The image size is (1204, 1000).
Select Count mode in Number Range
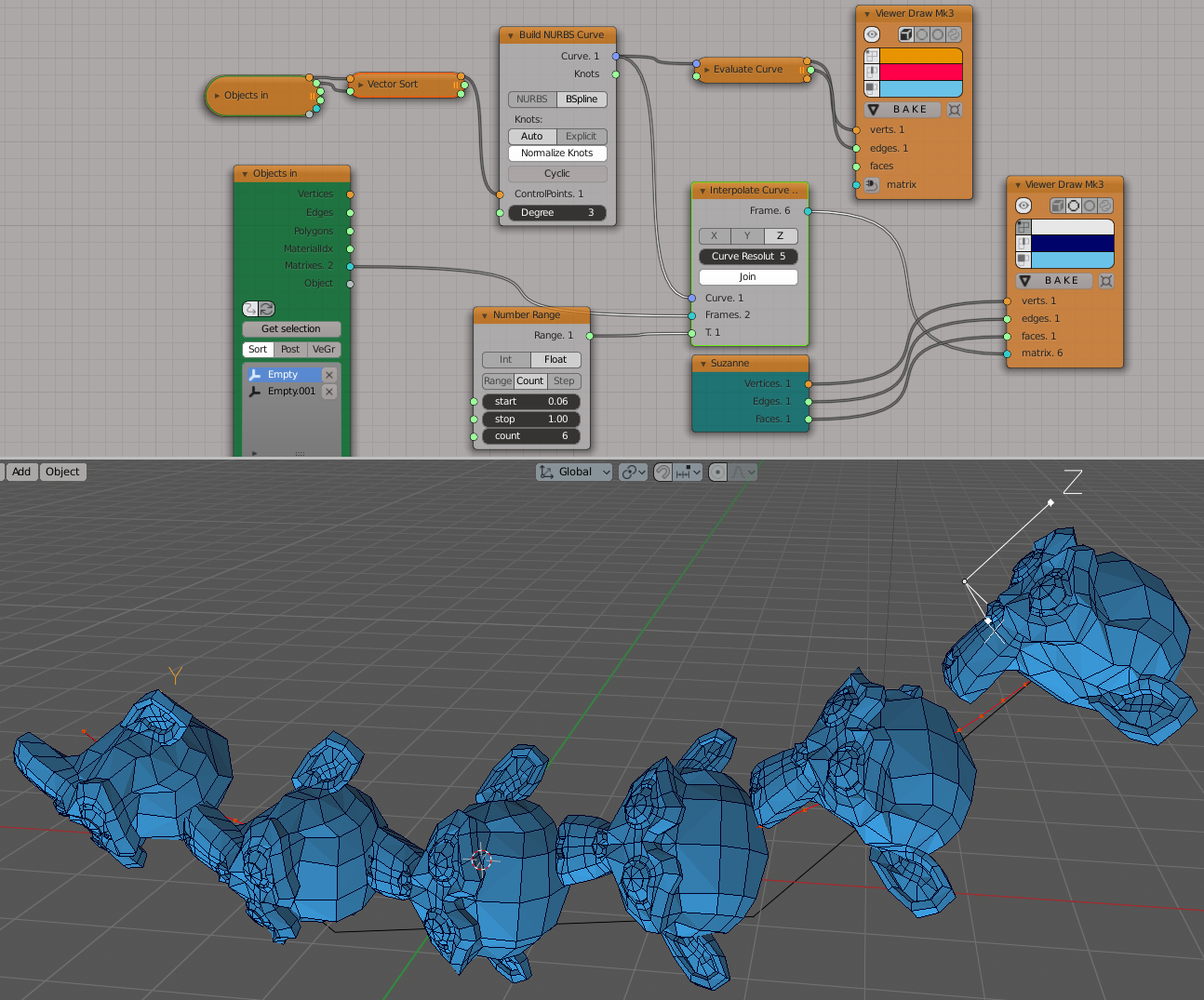530,381
